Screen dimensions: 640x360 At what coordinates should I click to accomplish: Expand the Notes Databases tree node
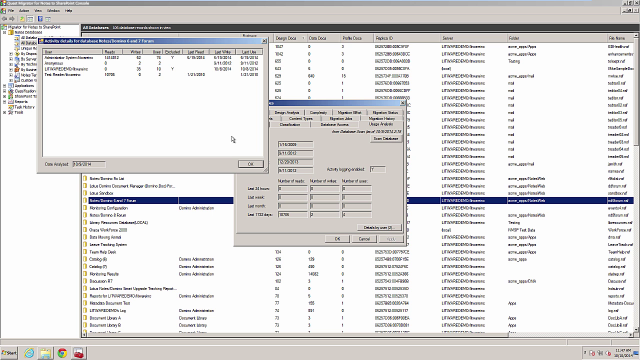4,32
